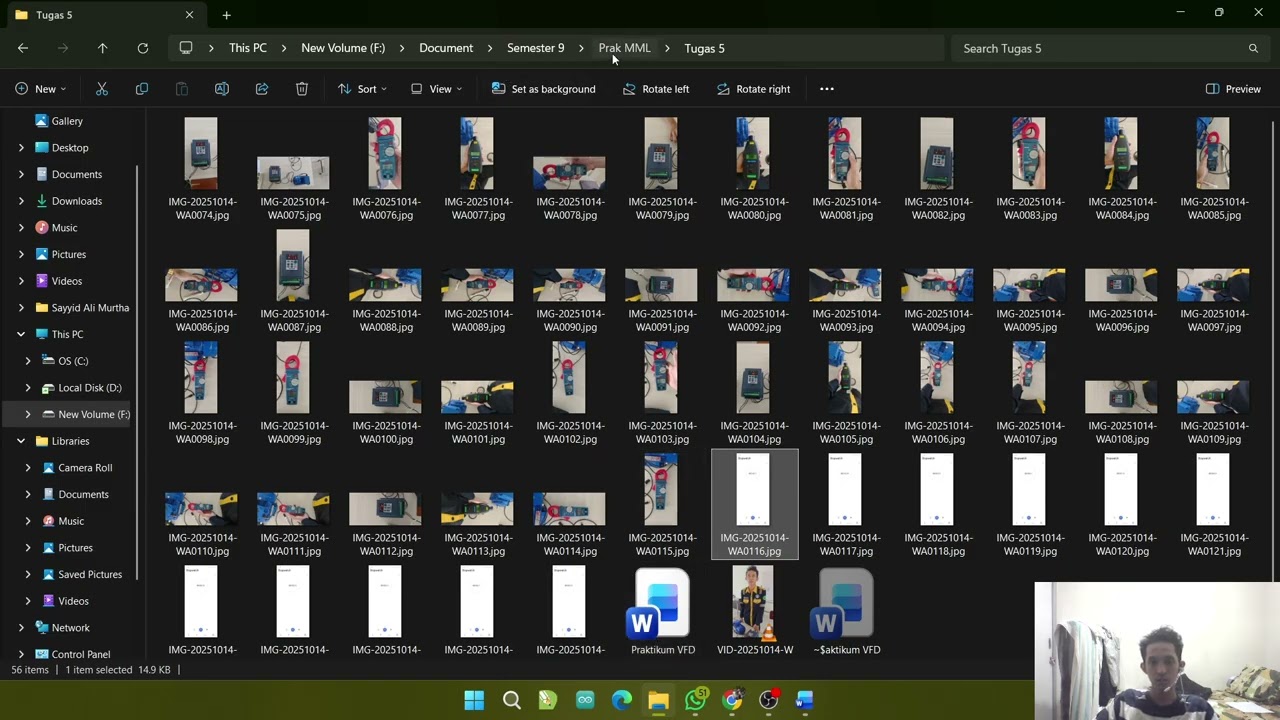Select Camera Roll library
Viewport: 1280px width, 720px height.
pyautogui.click(x=77, y=468)
